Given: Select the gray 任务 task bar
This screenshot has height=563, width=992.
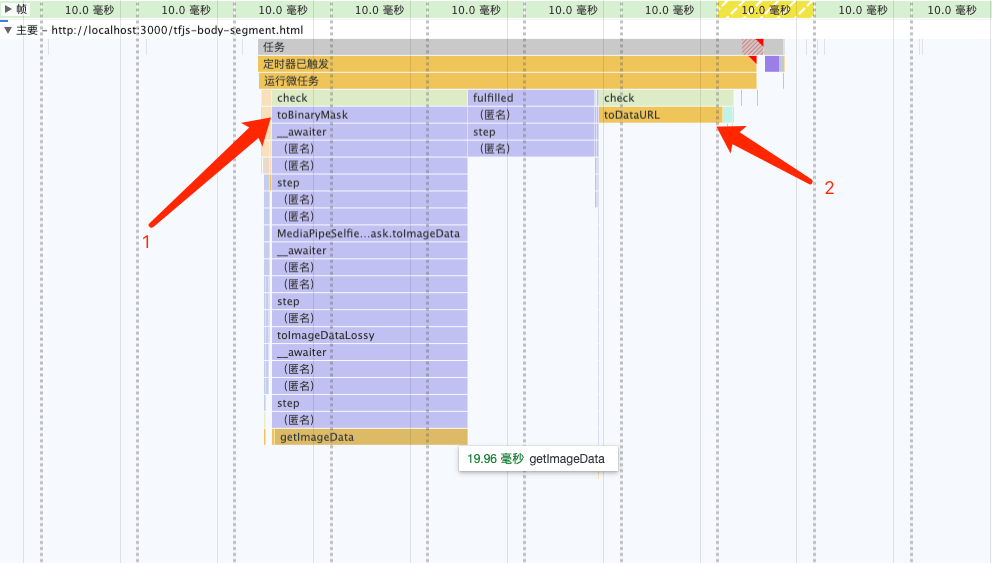Looking at the screenshot, I should (521, 47).
